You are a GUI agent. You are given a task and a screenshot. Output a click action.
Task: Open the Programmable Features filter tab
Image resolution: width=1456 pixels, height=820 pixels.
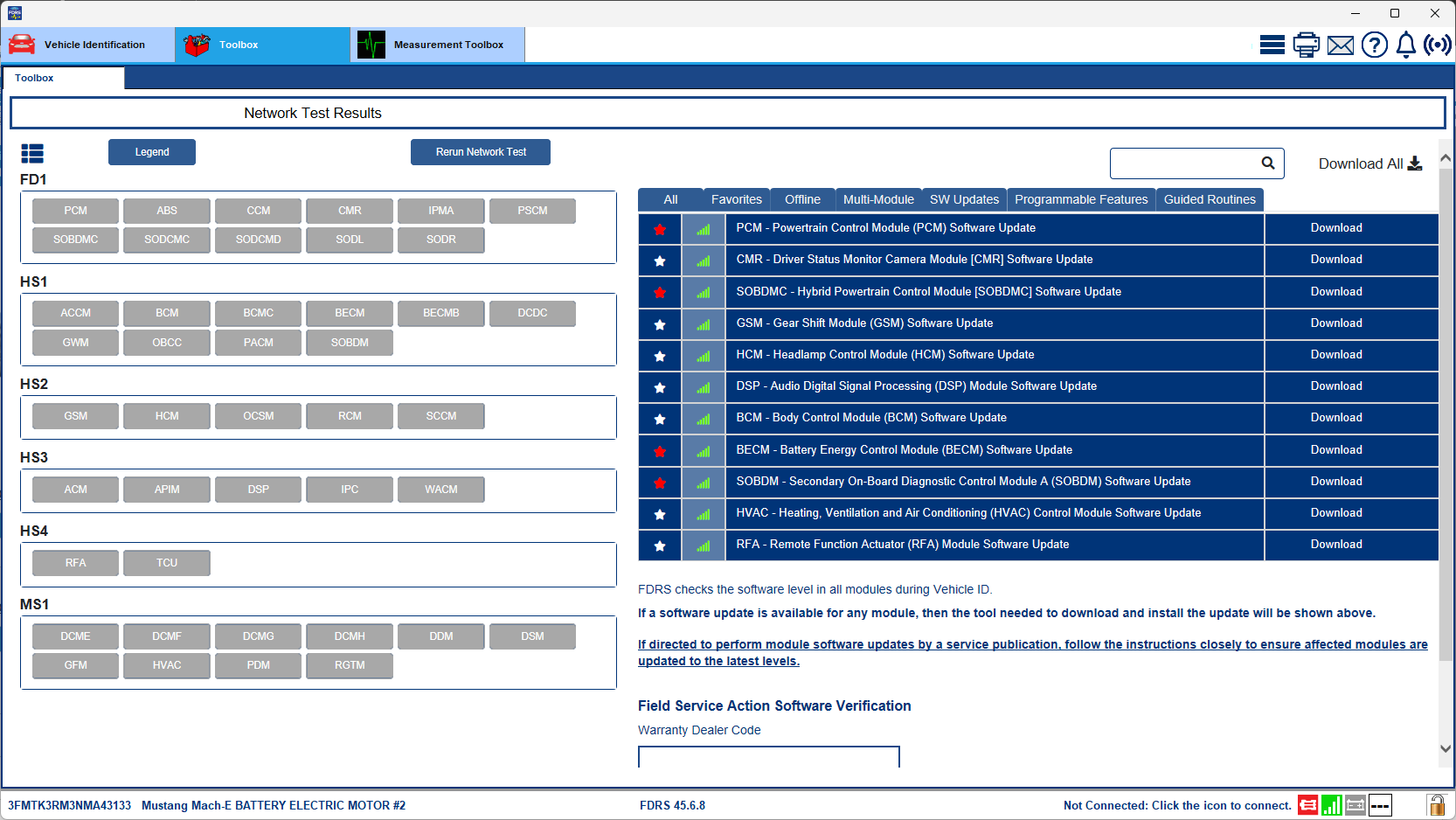pos(1081,199)
